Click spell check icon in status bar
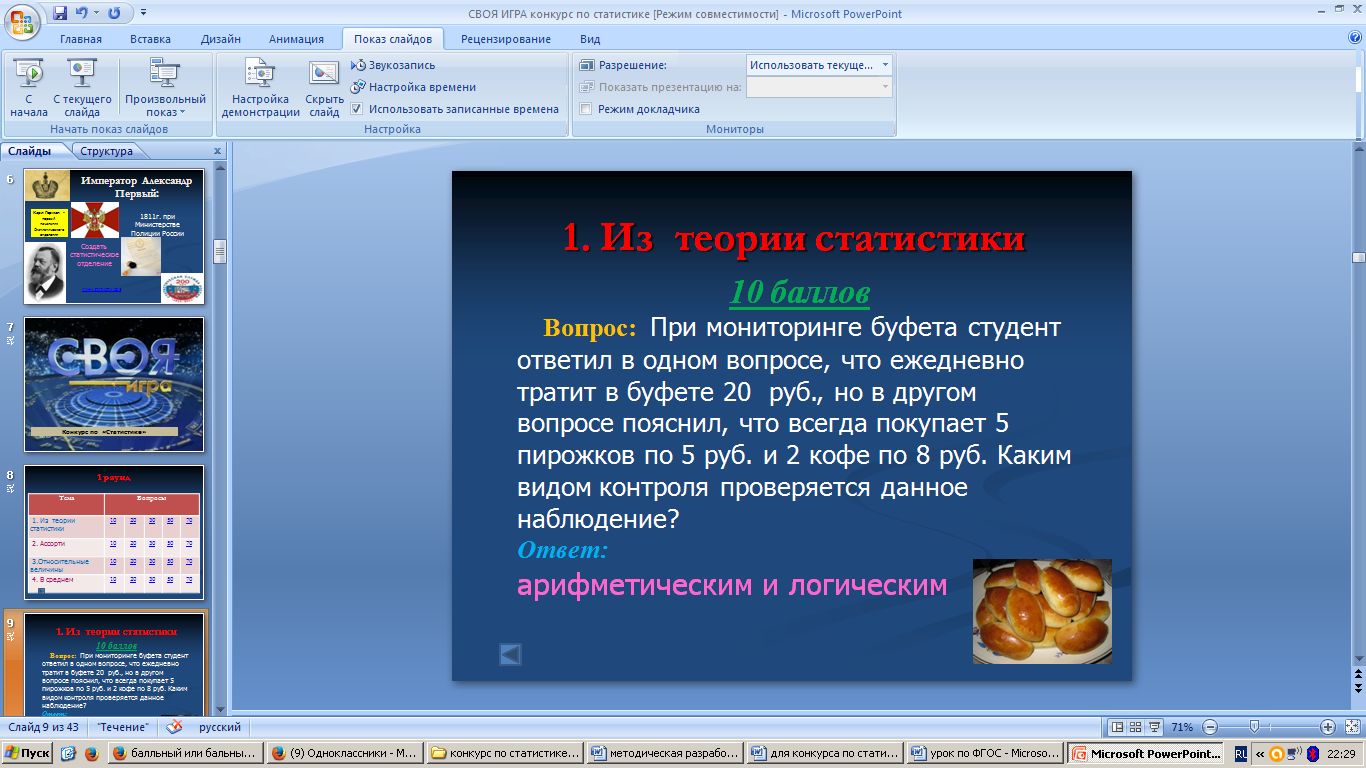Image resolution: width=1366 pixels, height=768 pixels. 174,726
